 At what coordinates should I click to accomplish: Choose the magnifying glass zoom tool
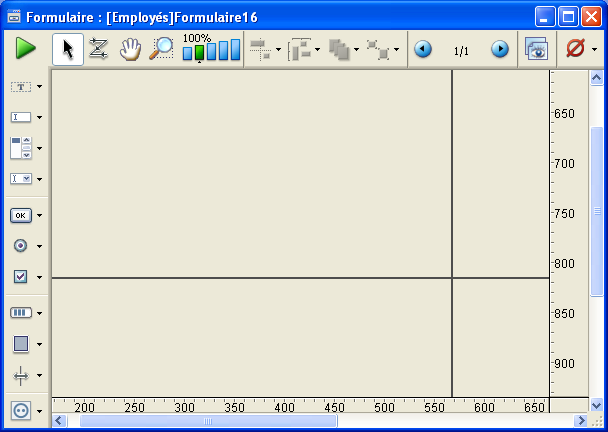pos(160,49)
